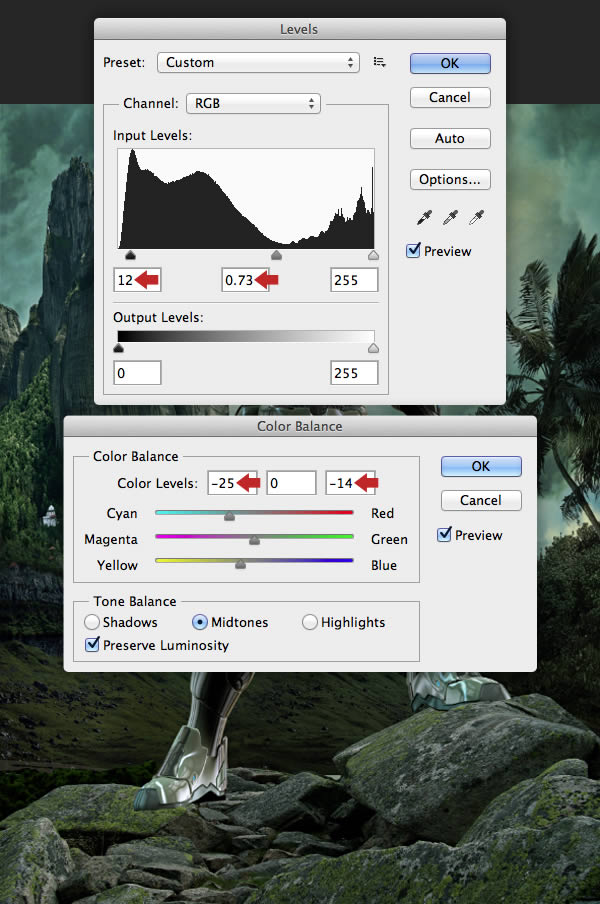
Task: Click the first Color Levels field (-25)
Action: (232, 483)
